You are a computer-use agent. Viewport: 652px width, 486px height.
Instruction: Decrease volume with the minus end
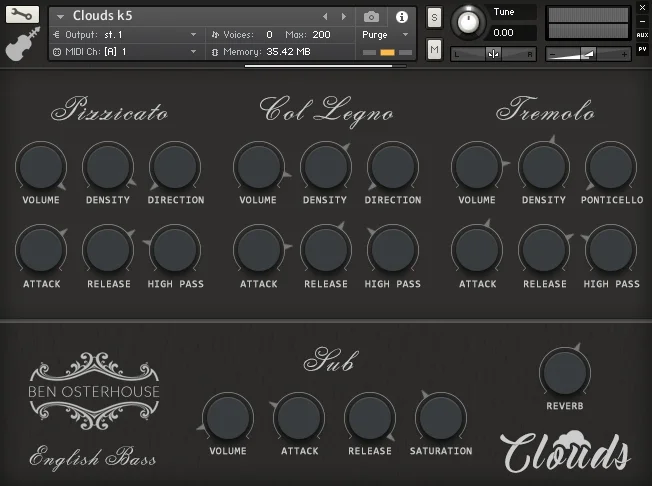point(552,54)
